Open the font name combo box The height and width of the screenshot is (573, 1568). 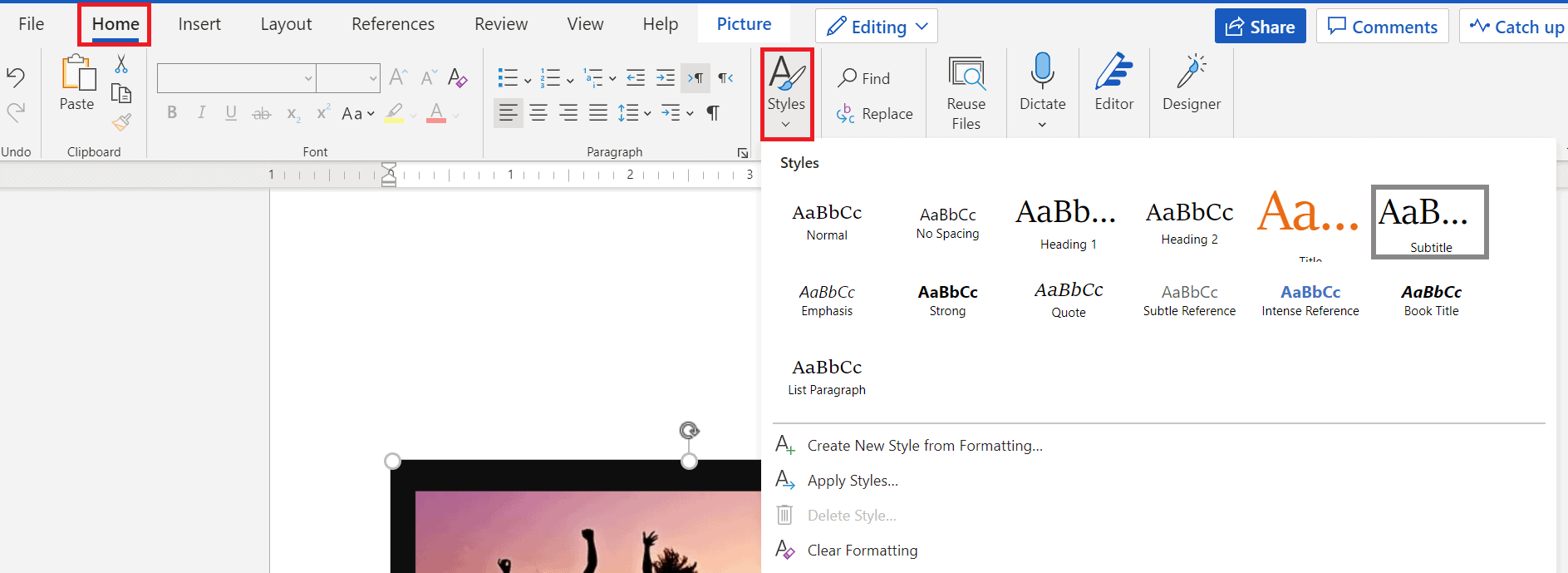click(236, 78)
